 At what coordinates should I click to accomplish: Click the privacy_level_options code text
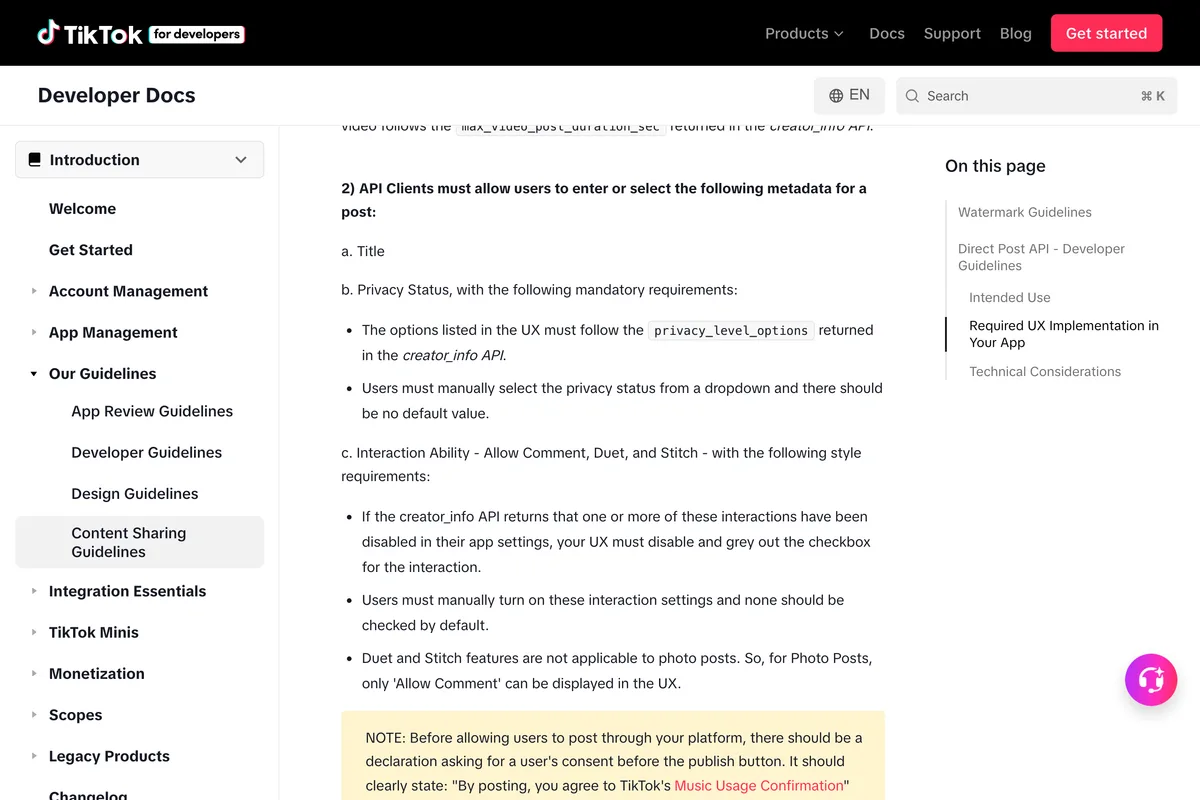[731, 331]
